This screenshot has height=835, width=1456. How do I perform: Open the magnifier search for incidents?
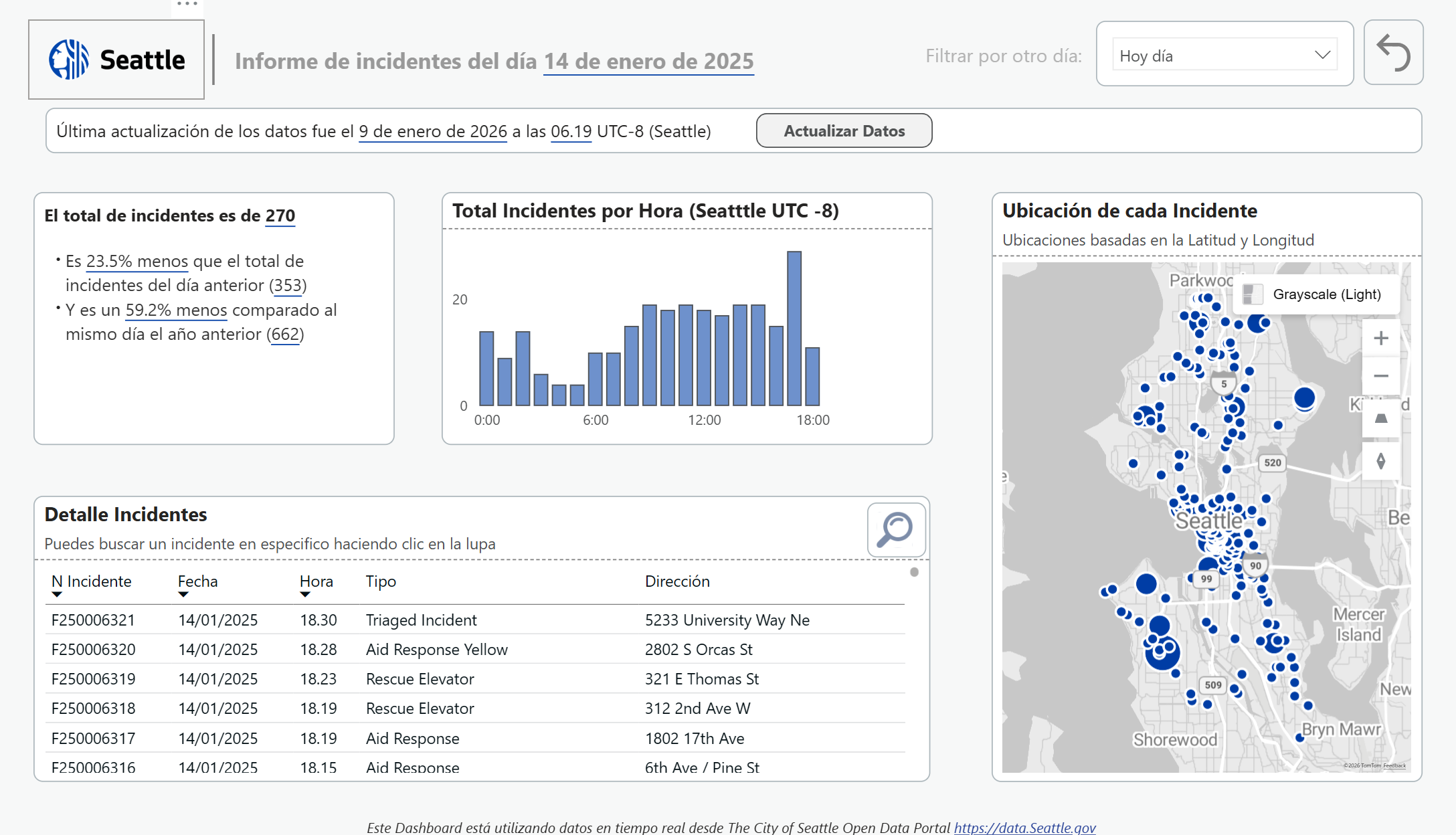click(896, 530)
